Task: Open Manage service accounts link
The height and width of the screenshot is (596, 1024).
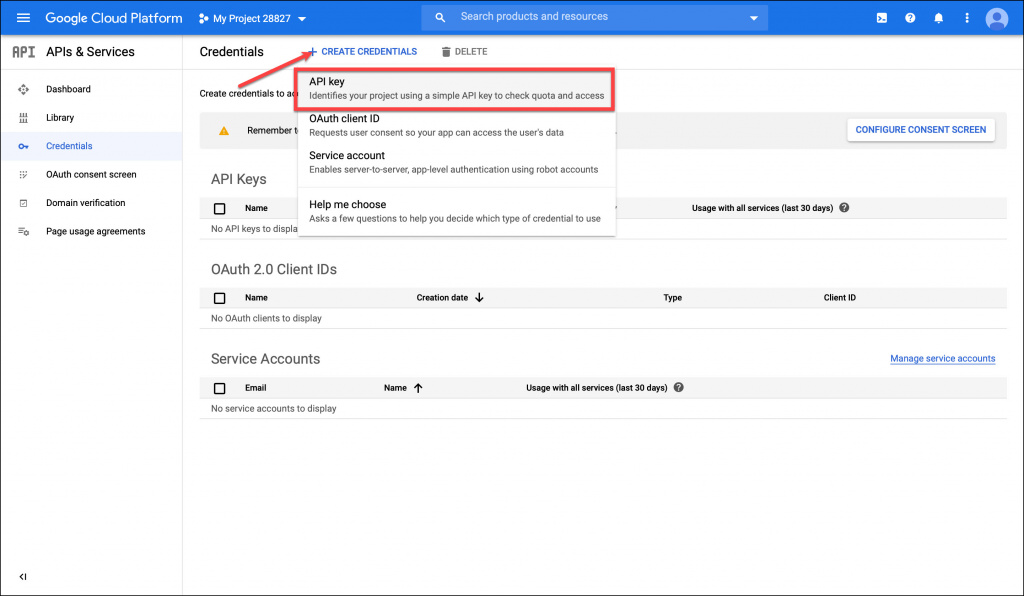Action: coord(942,359)
